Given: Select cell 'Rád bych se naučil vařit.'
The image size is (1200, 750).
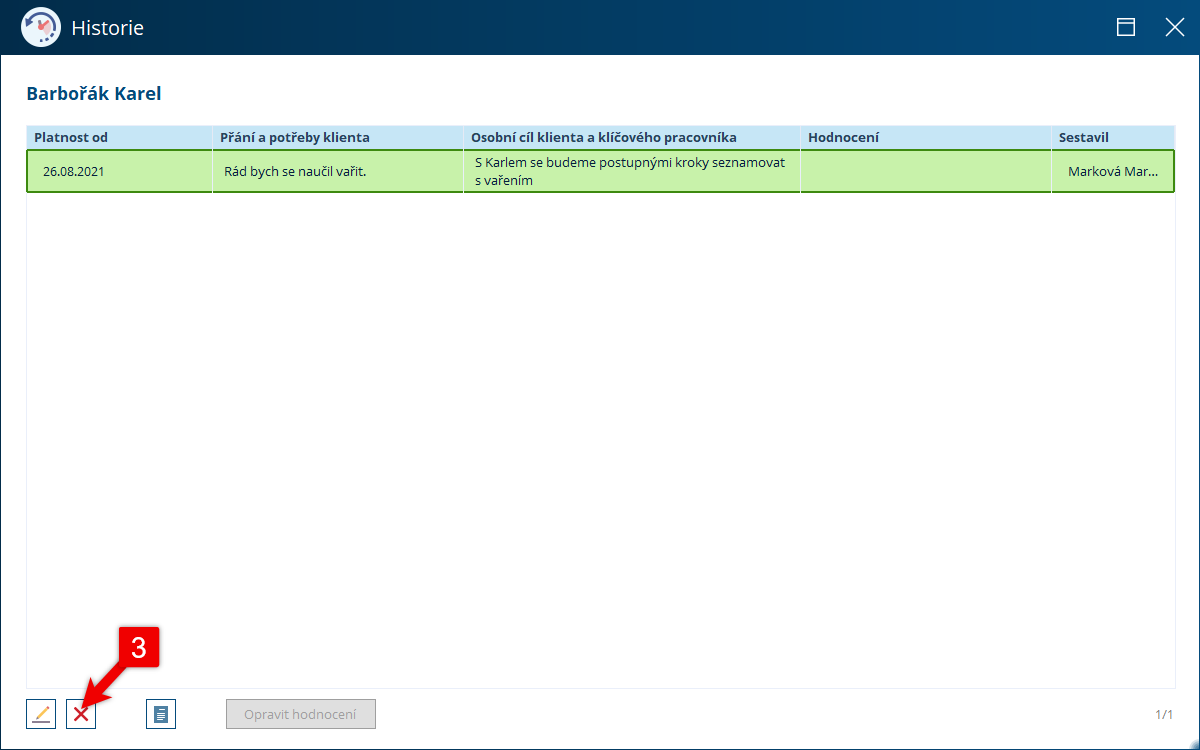Looking at the screenshot, I should coord(338,171).
